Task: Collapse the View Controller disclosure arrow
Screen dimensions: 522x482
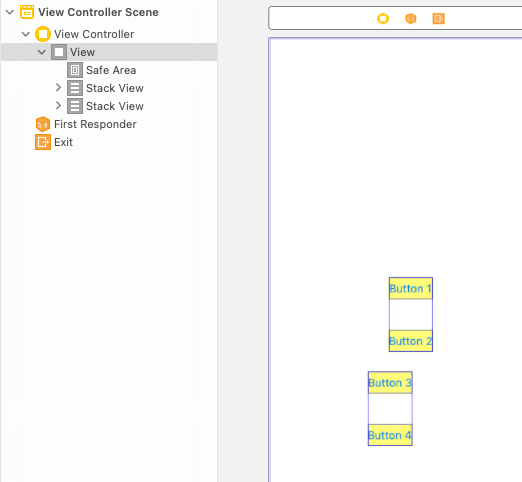Action: click(x=26, y=34)
